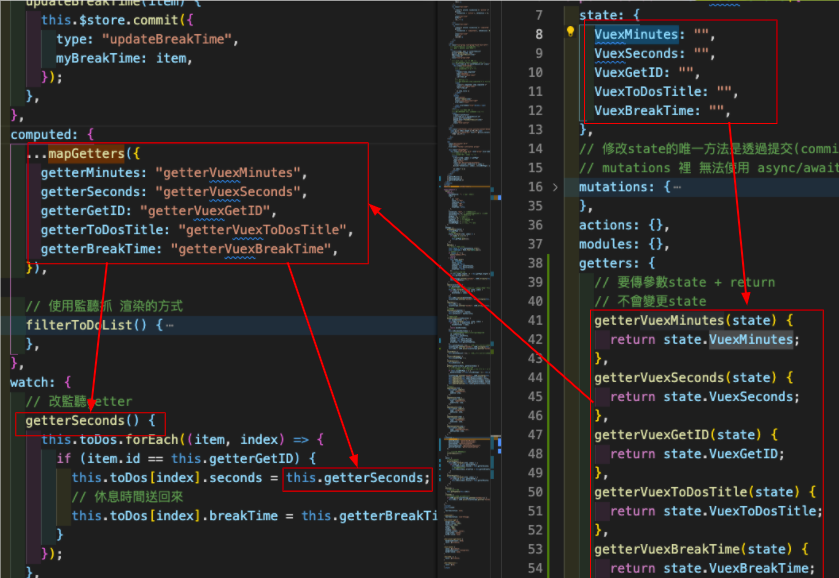Click the mapGetters function name
Viewport: 839px width, 578px height.
[86, 154]
